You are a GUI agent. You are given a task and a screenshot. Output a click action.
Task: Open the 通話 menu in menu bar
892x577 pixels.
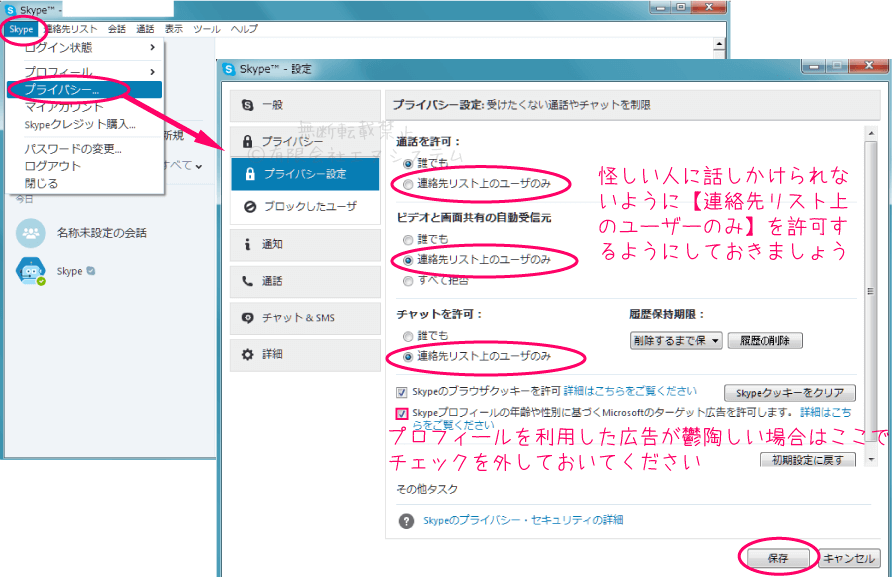[145, 29]
